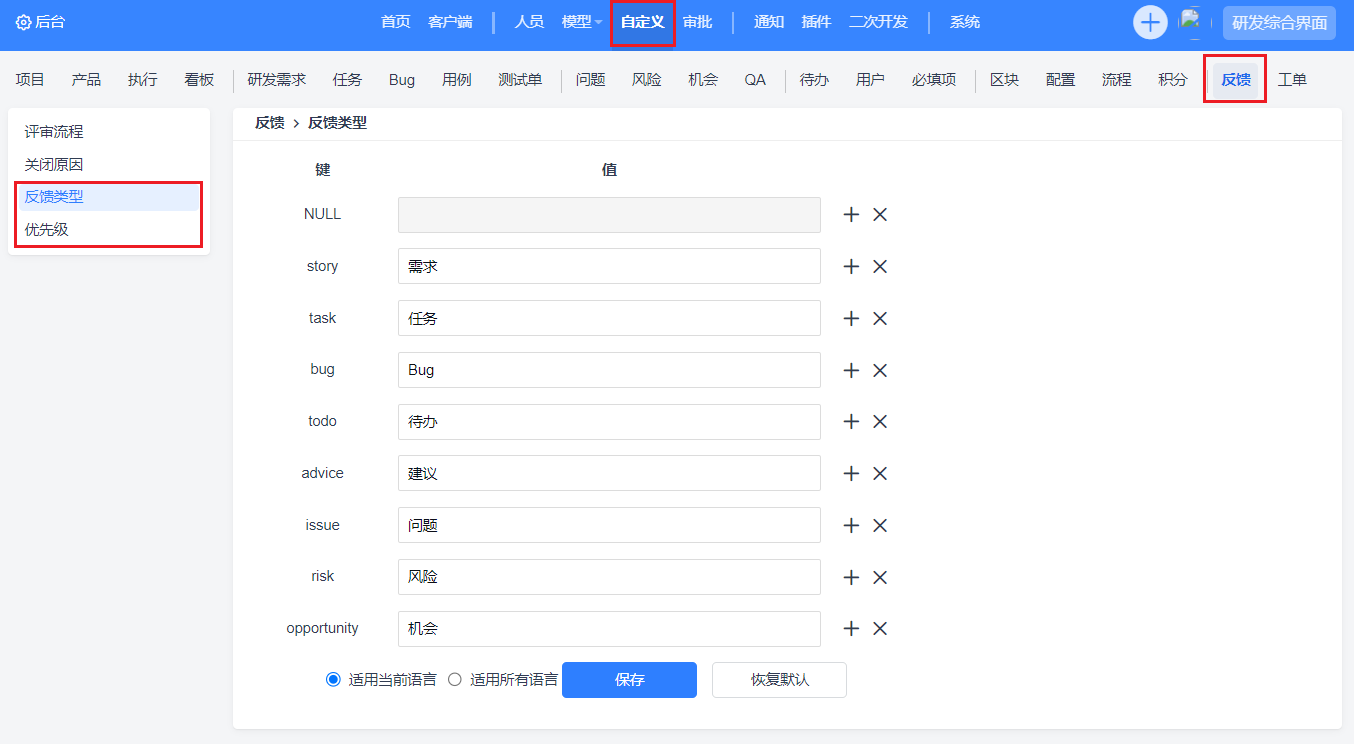Select the 自定义 top menu item
This screenshot has height=744, width=1354.
point(642,22)
